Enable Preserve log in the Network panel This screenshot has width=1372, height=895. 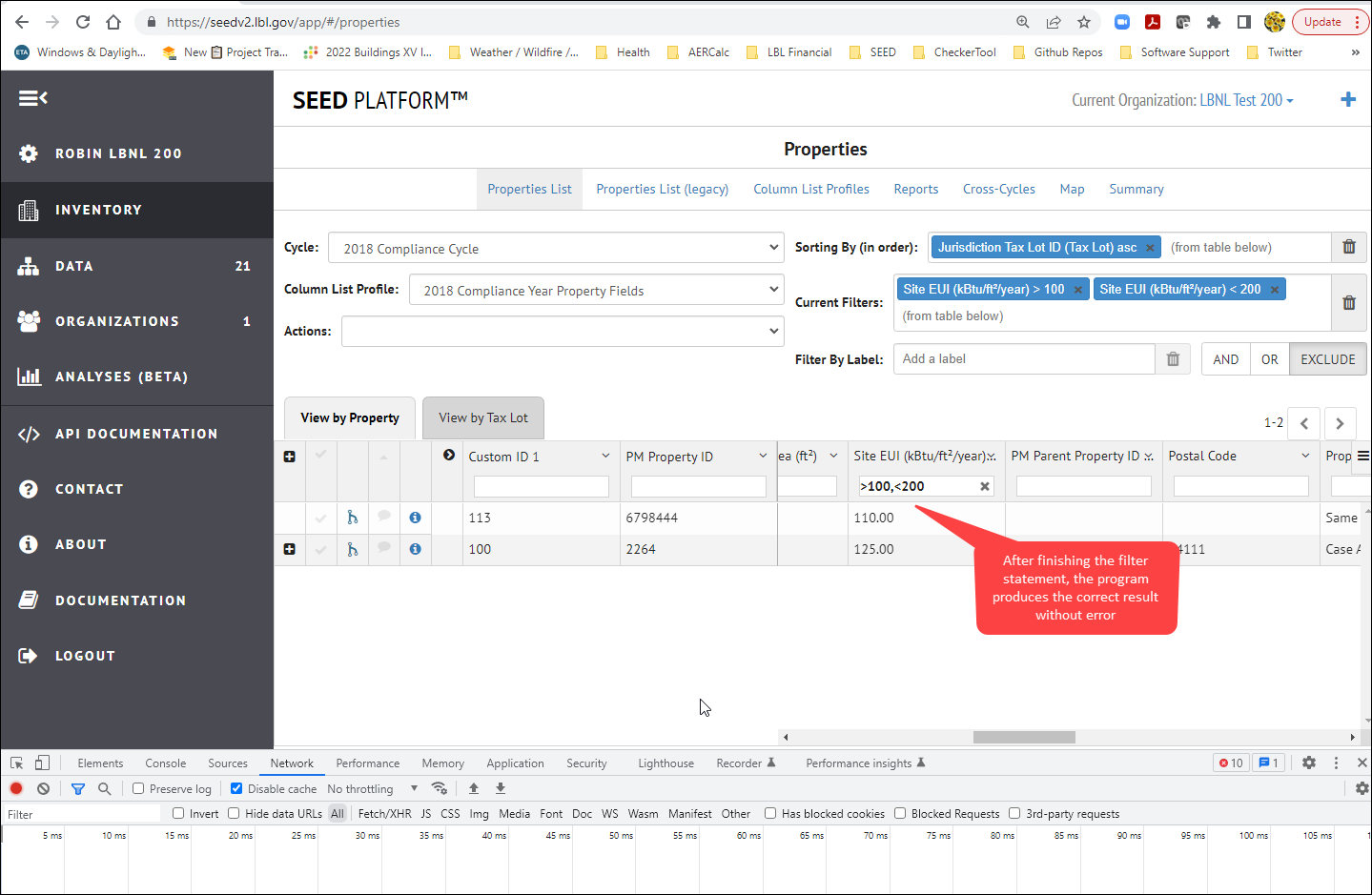pos(137,788)
